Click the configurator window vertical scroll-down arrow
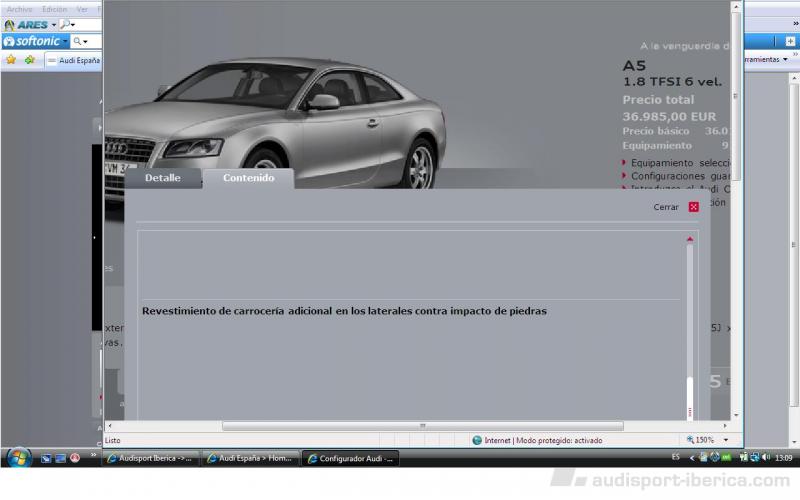Screen dimensions: 800x500 point(736,415)
